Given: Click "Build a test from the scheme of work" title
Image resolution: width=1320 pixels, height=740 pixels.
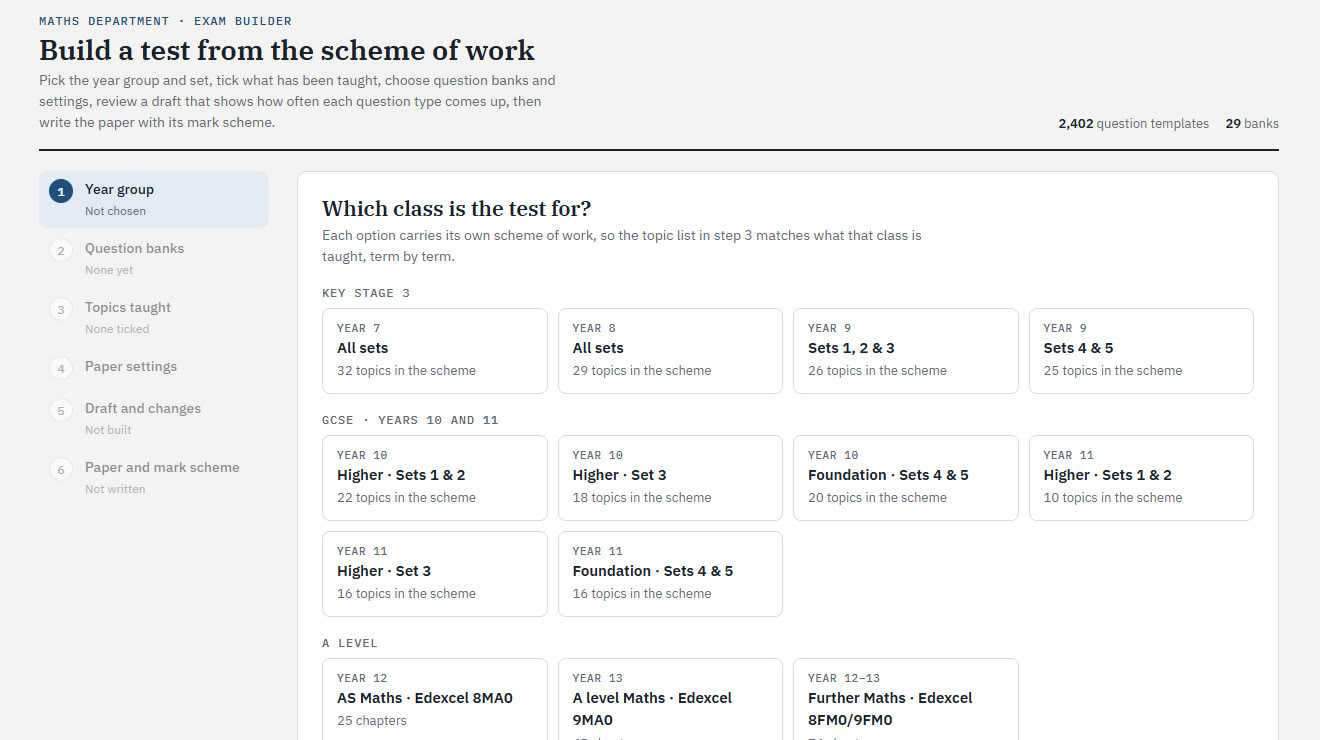Looking at the screenshot, I should coord(287,50).
